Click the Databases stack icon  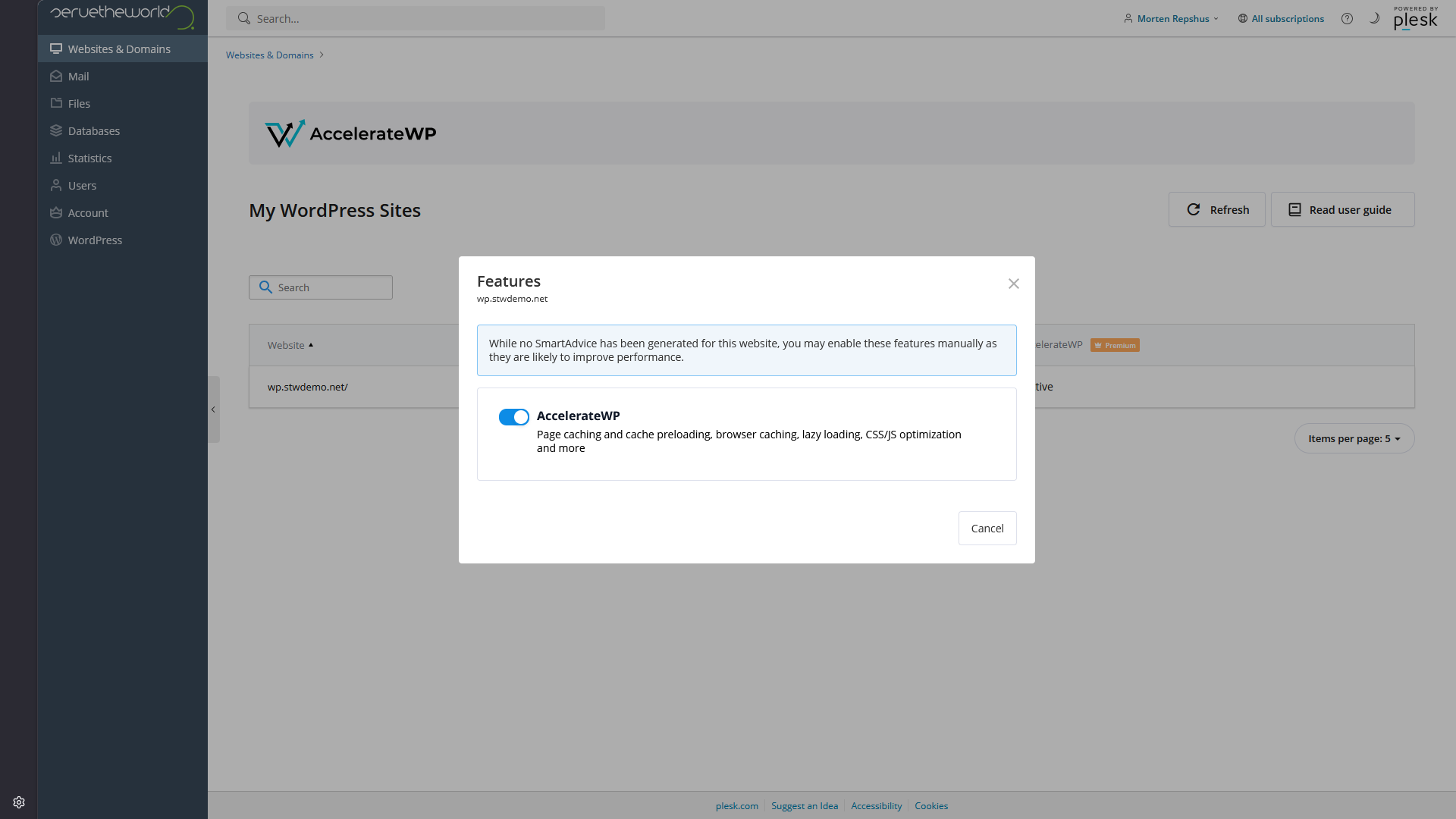(56, 130)
